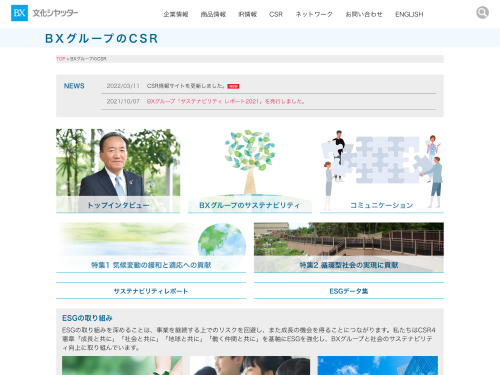Viewport: 500px width, 375px height.
Task: Switch to the ENGLISH site
Action: tap(409, 14)
